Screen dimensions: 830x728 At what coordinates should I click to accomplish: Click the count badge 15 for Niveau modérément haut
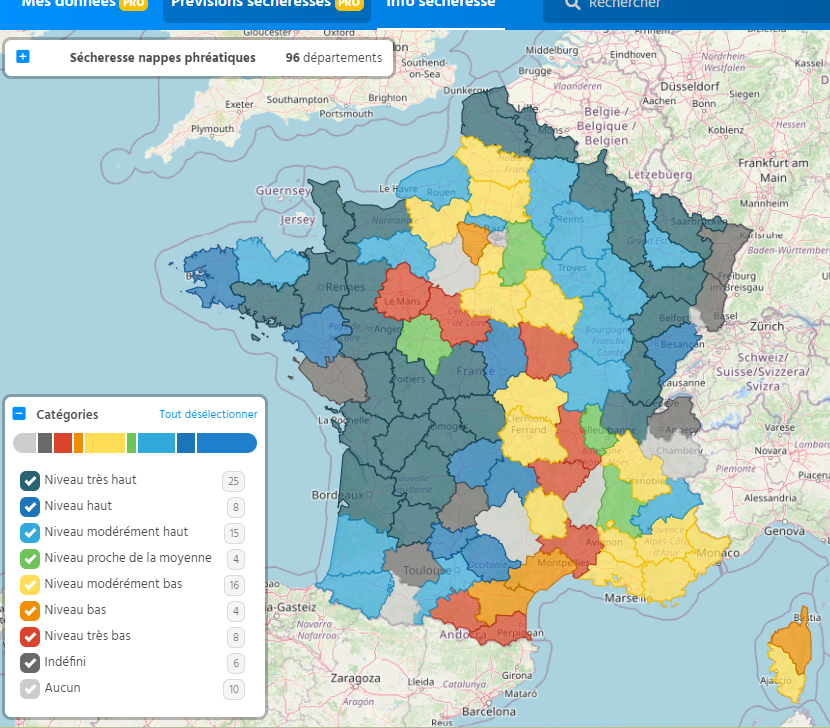pos(234,533)
